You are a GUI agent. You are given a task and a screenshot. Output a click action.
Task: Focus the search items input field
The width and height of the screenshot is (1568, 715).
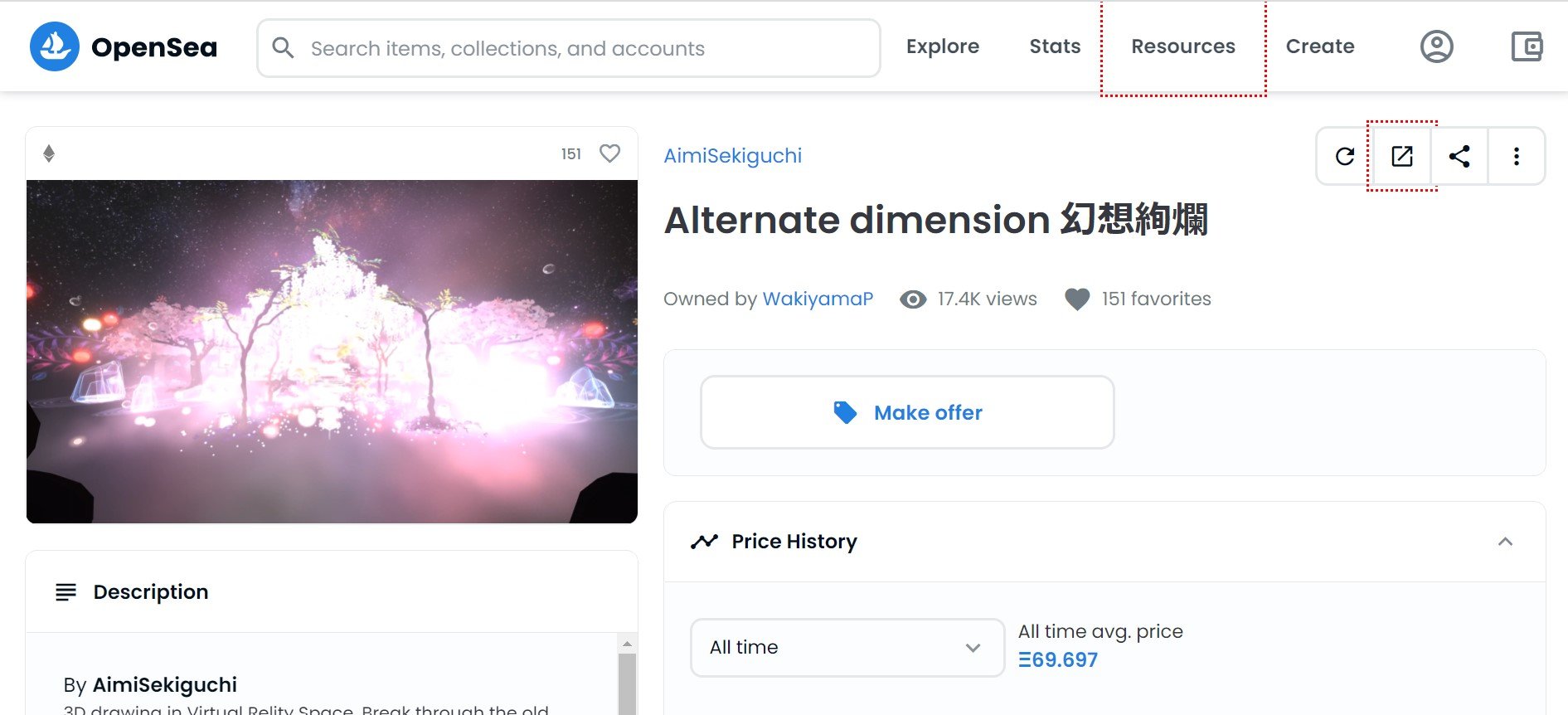click(569, 48)
